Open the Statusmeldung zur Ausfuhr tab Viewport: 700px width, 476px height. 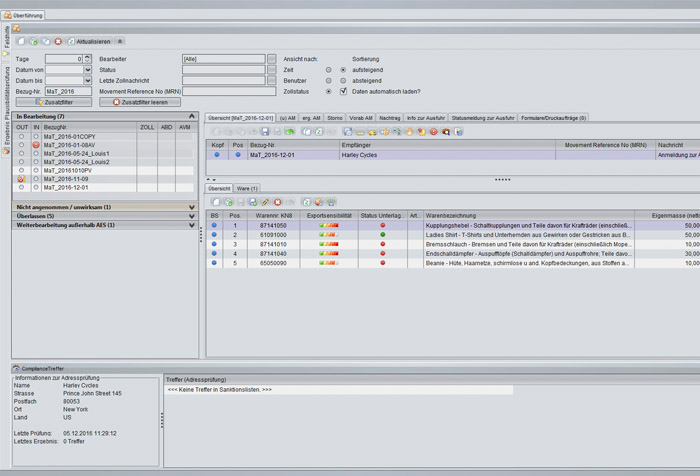click(483, 118)
